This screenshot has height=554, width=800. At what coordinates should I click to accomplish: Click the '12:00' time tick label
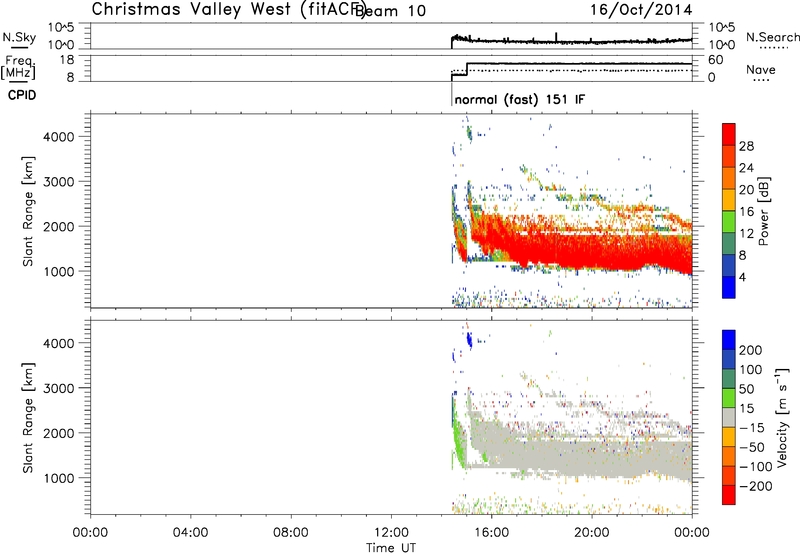pyautogui.click(x=391, y=533)
